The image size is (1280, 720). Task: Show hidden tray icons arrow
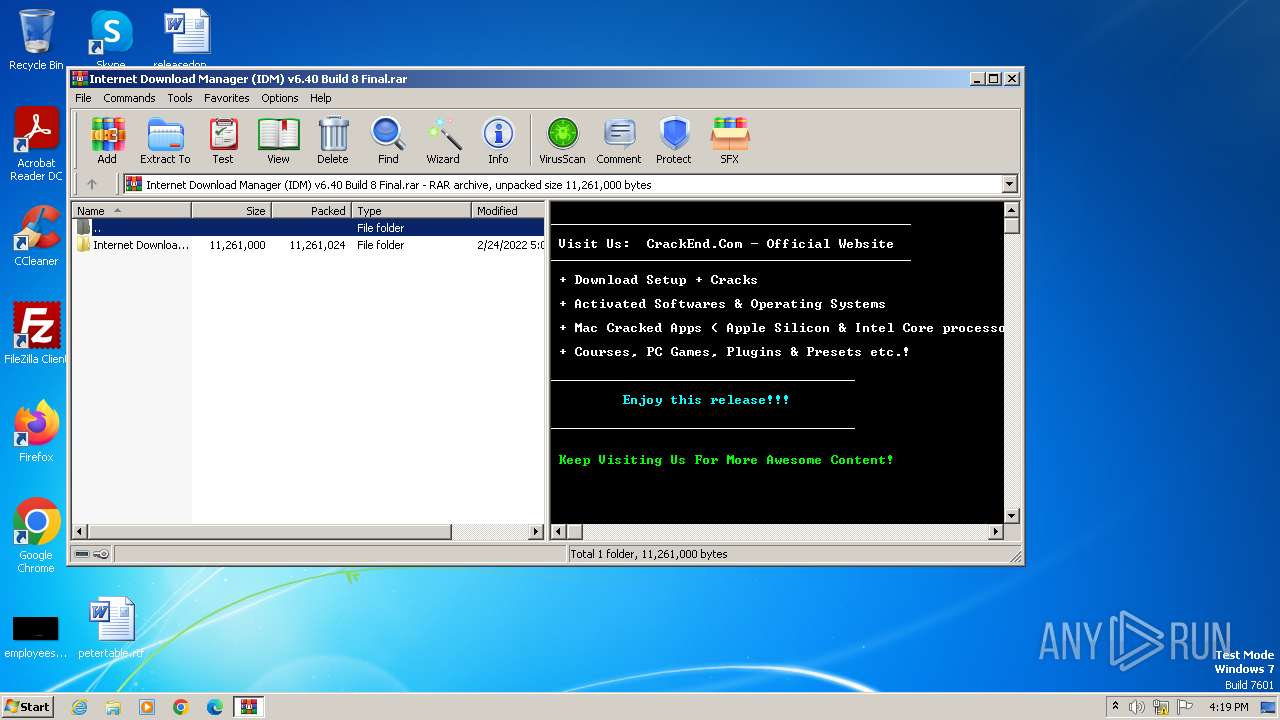1115,707
